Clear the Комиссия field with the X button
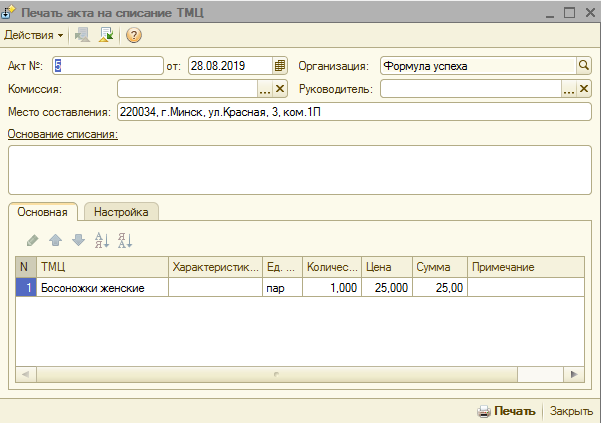Image resolution: width=601 pixels, height=423 pixels. tap(280, 89)
